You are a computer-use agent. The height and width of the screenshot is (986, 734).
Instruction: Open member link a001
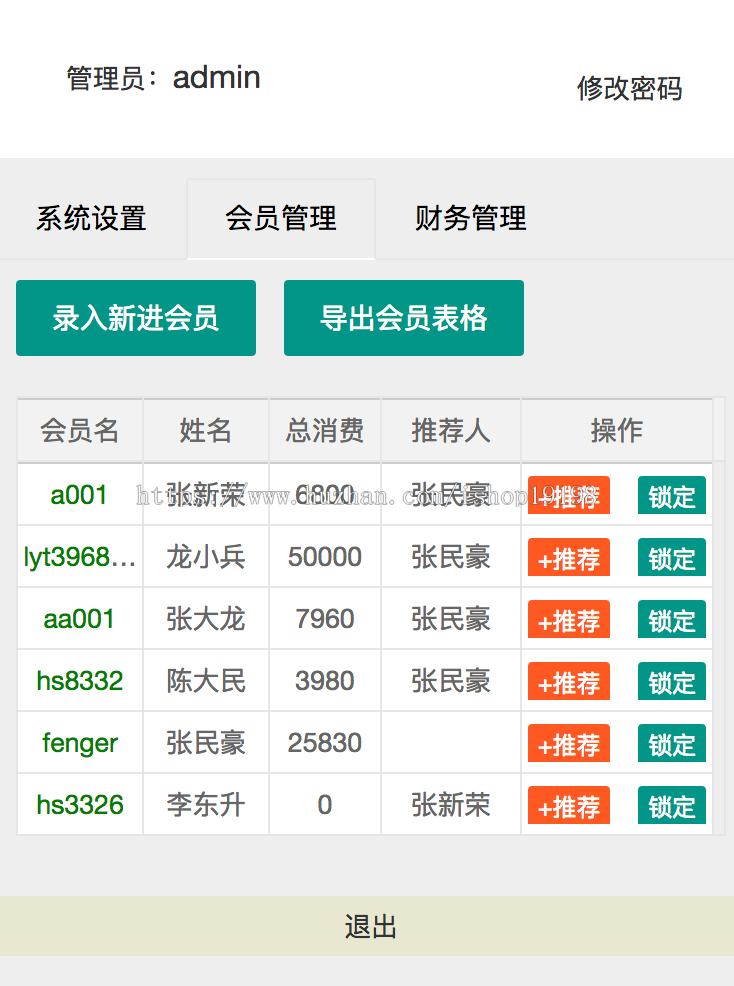point(79,495)
